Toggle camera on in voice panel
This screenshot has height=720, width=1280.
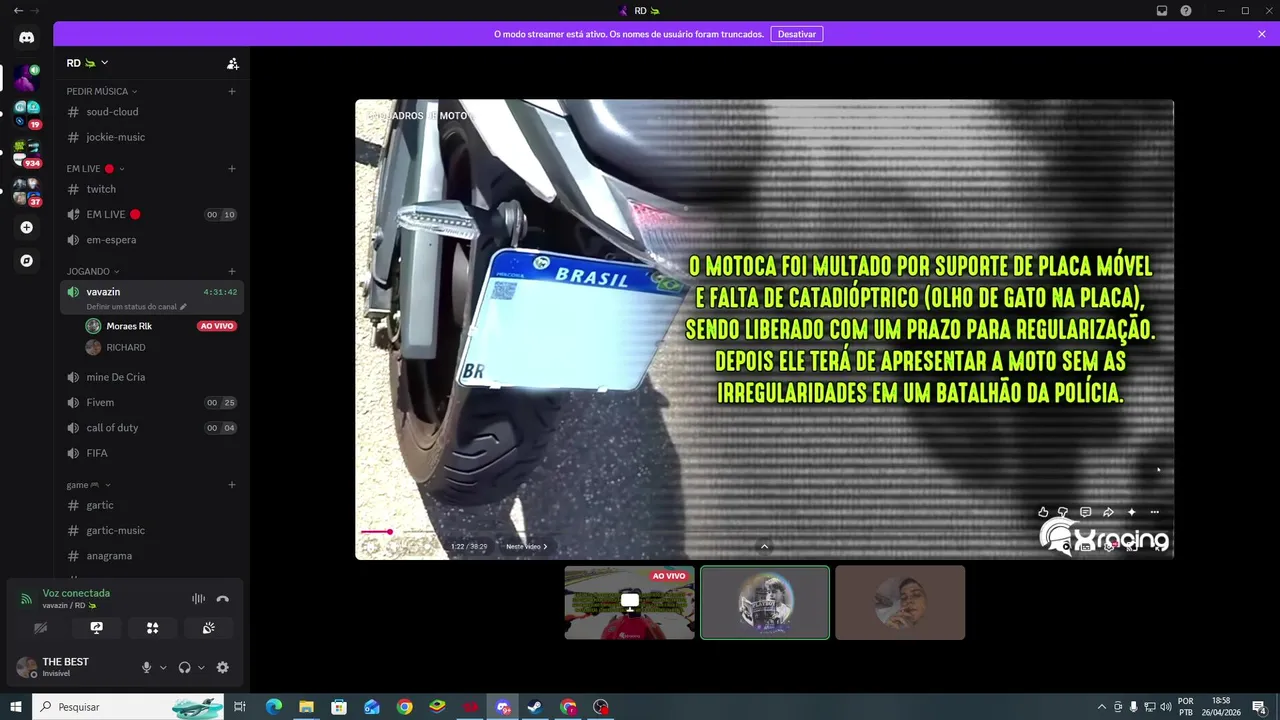pyautogui.click(x=41, y=628)
